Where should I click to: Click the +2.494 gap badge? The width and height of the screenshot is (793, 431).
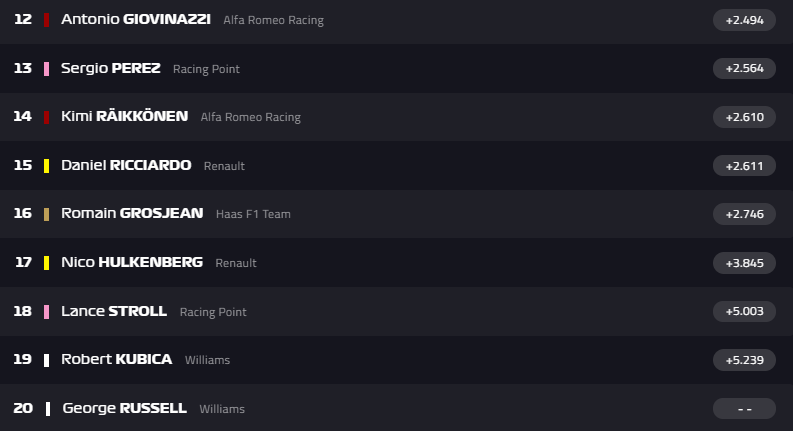coord(744,20)
